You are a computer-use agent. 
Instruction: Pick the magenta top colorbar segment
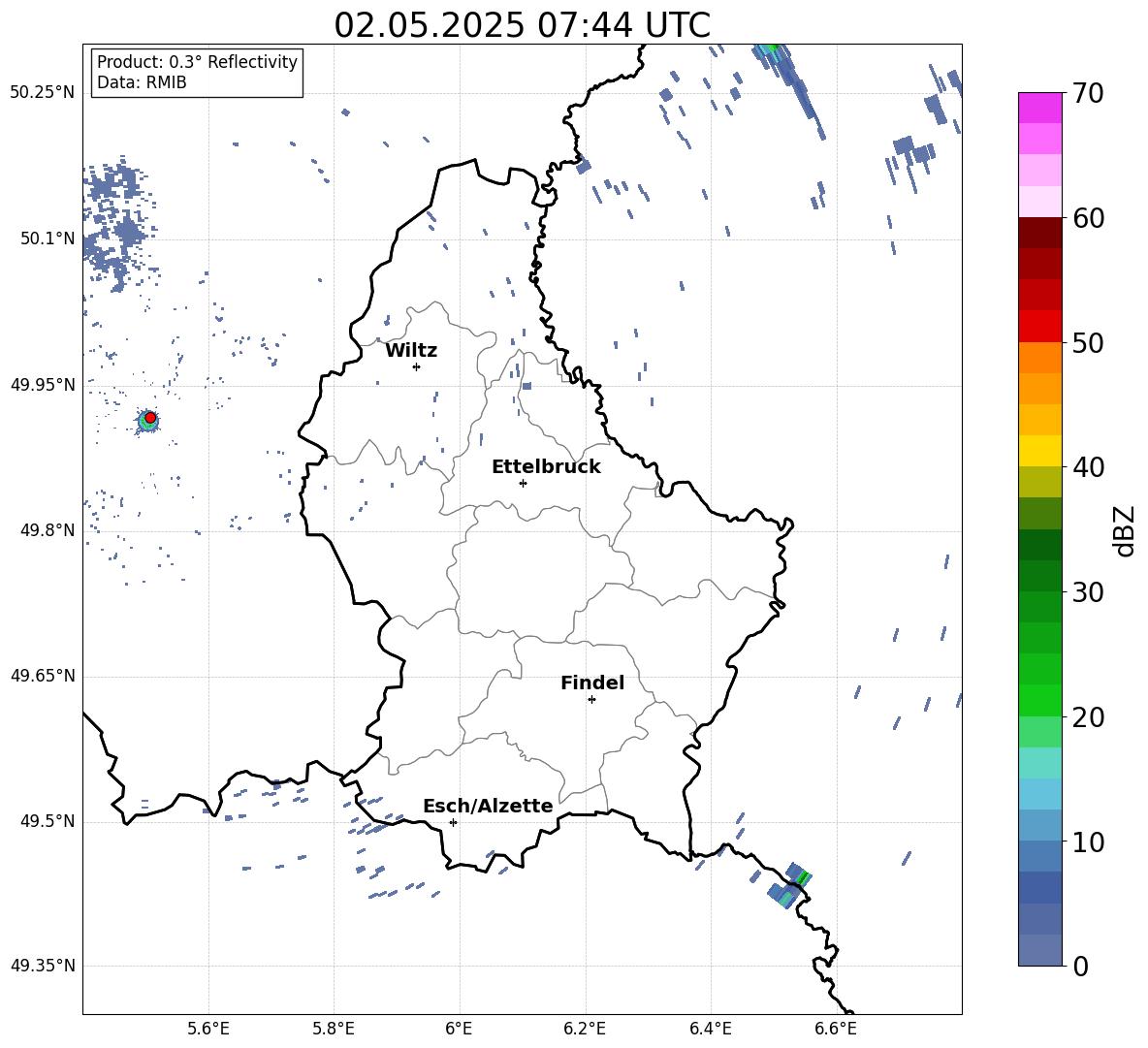1040,108
